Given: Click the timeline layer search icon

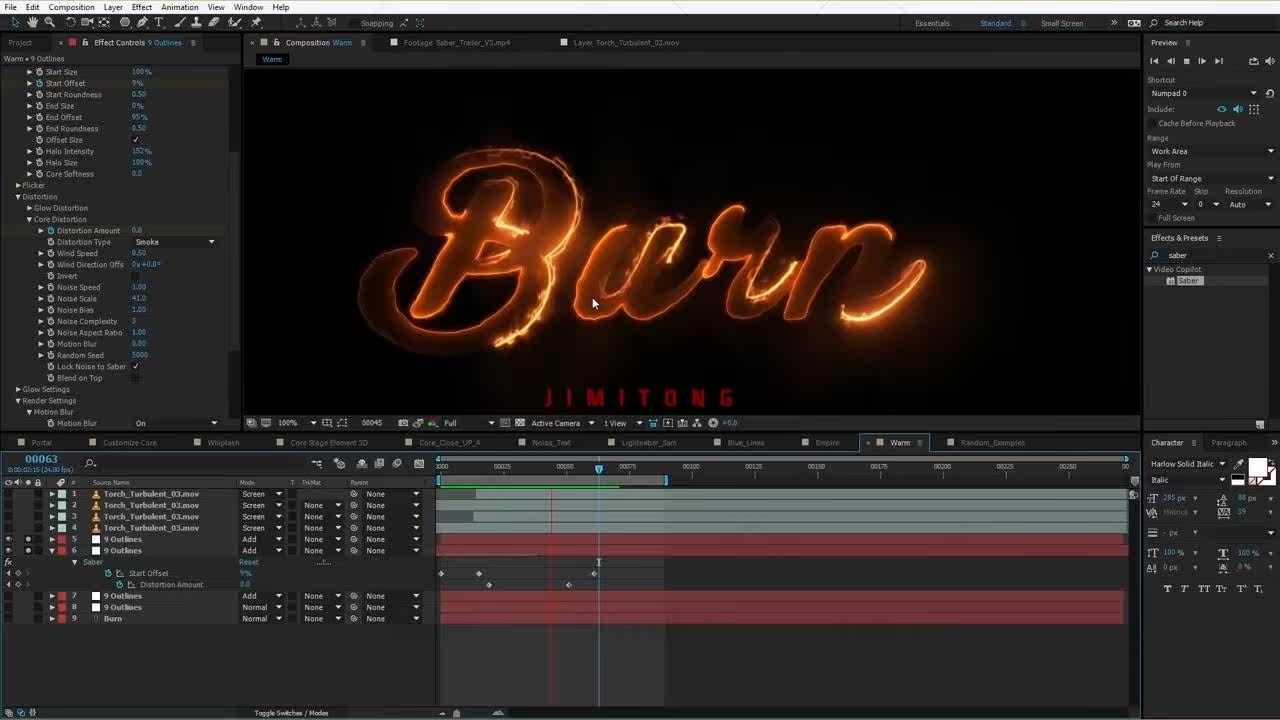Looking at the screenshot, I should tap(90, 463).
